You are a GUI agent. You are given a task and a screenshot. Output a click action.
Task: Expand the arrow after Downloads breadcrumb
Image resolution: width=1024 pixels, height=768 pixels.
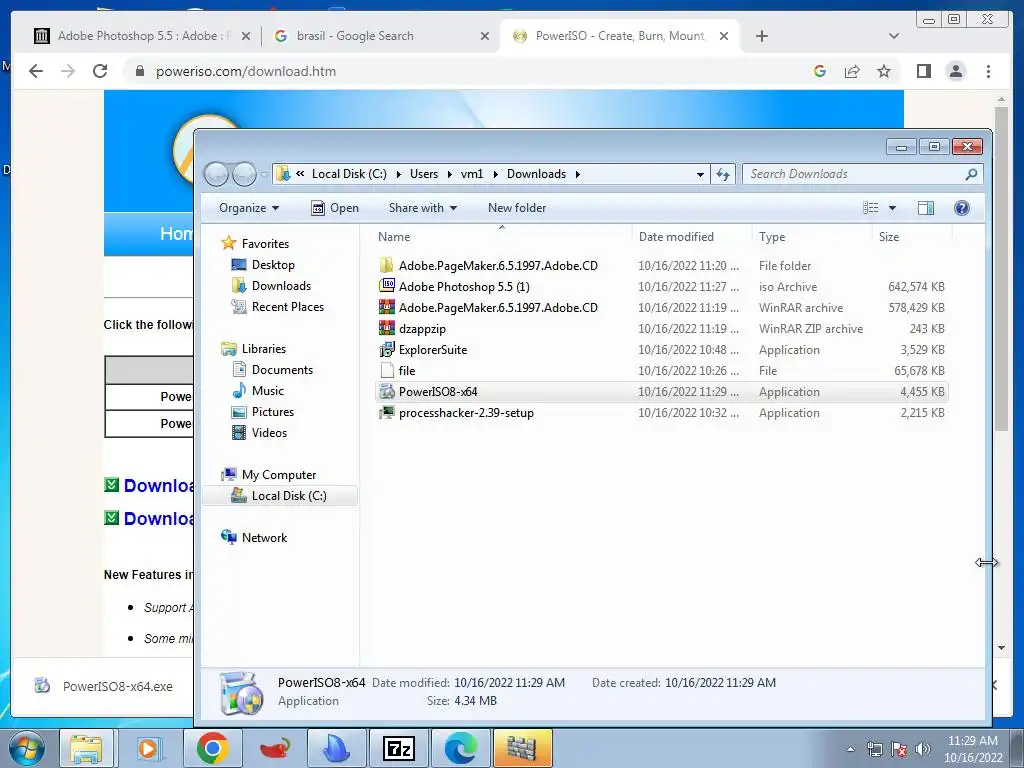[x=578, y=174]
